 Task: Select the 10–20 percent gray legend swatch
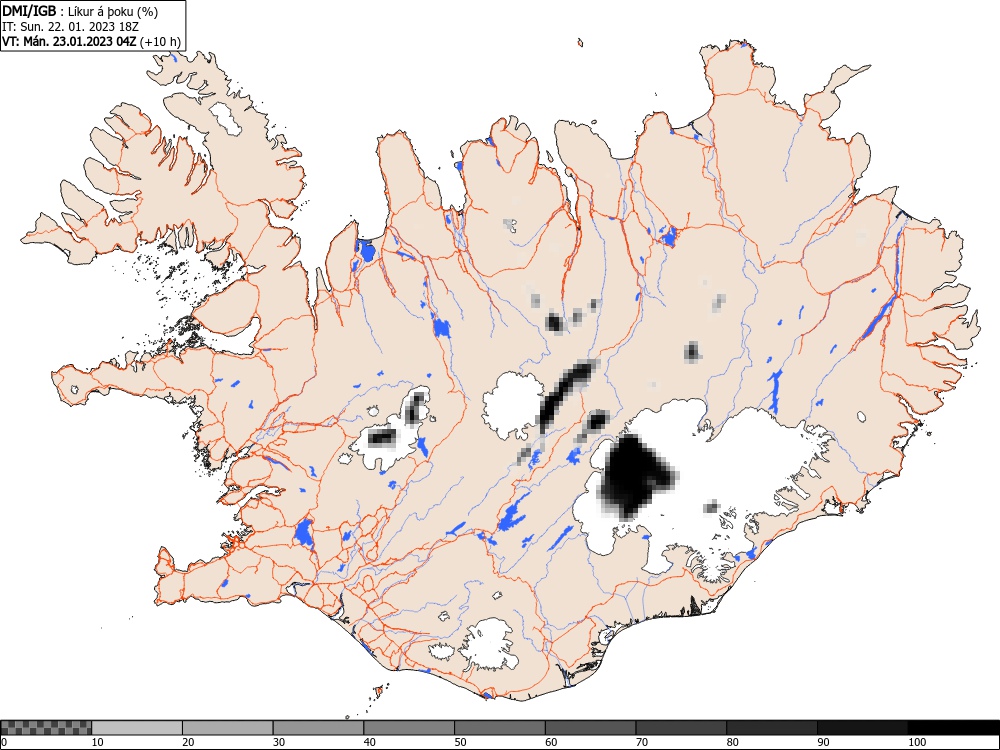coord(137,728)
